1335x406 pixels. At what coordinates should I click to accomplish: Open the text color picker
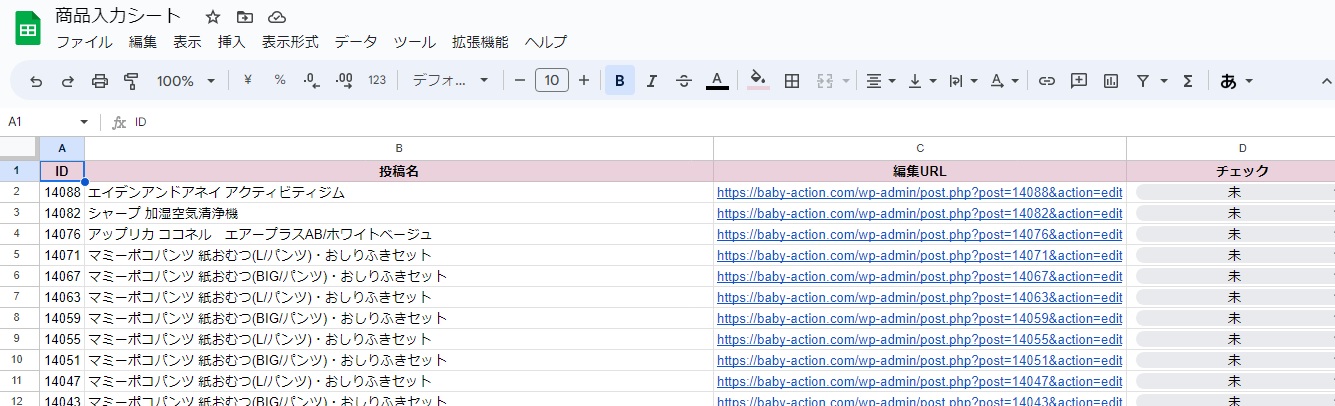[717, 81]
